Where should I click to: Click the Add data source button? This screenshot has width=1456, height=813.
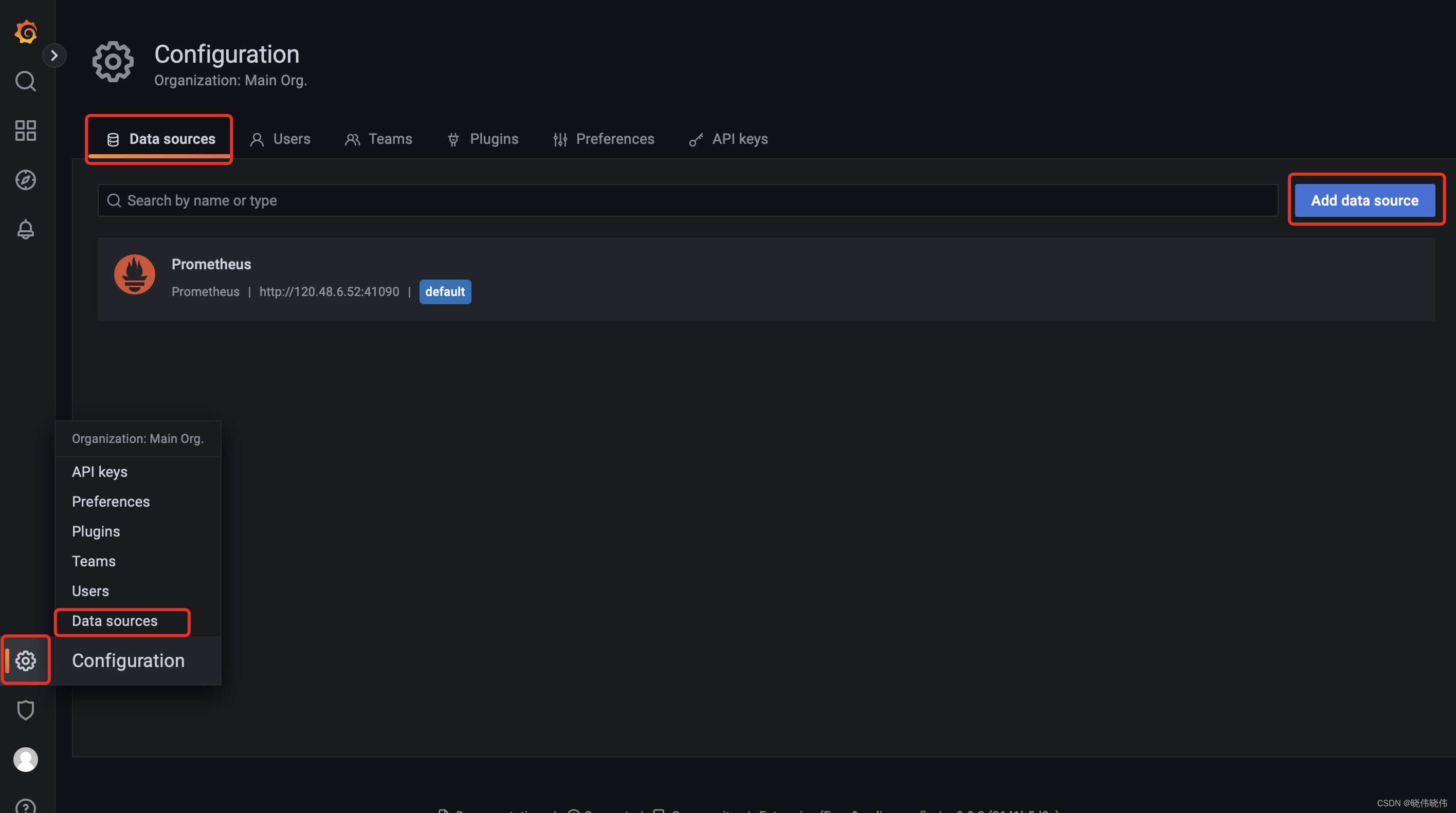(x=1364, y=200)
